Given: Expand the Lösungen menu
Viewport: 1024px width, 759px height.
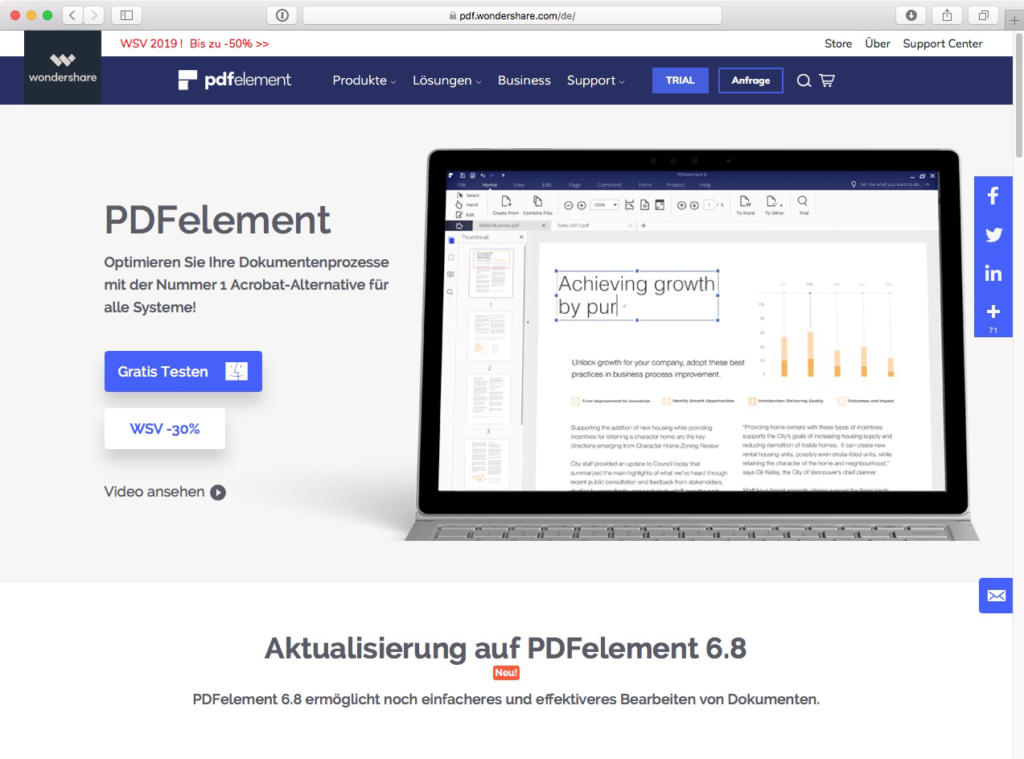Looking at the screenshot, I should point(447,80).
